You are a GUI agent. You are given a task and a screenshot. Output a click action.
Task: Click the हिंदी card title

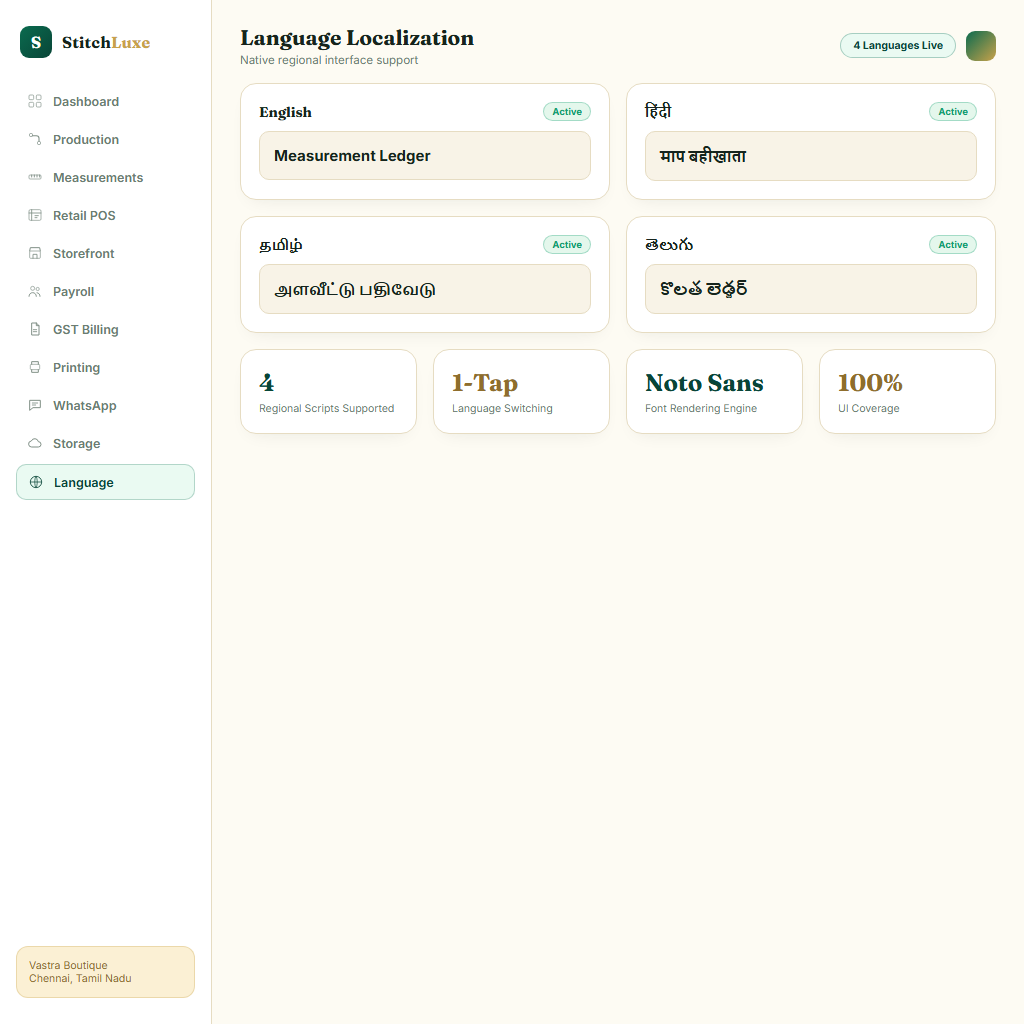coord(658,111)
